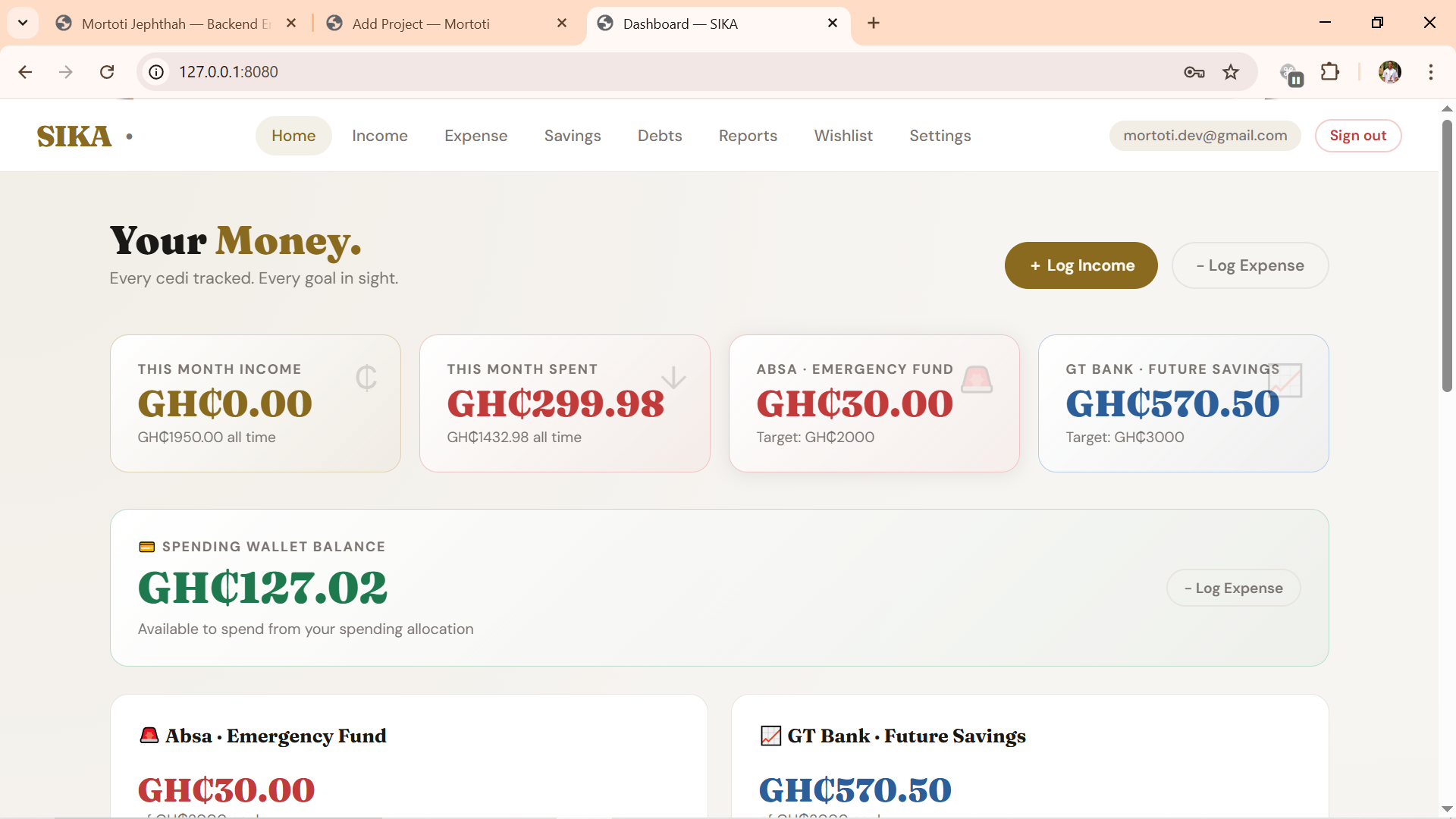Click the cedi icon on income card
The width and height of the screenshot is (1456, 819).
pyautogui.click(x=366, y=378)
